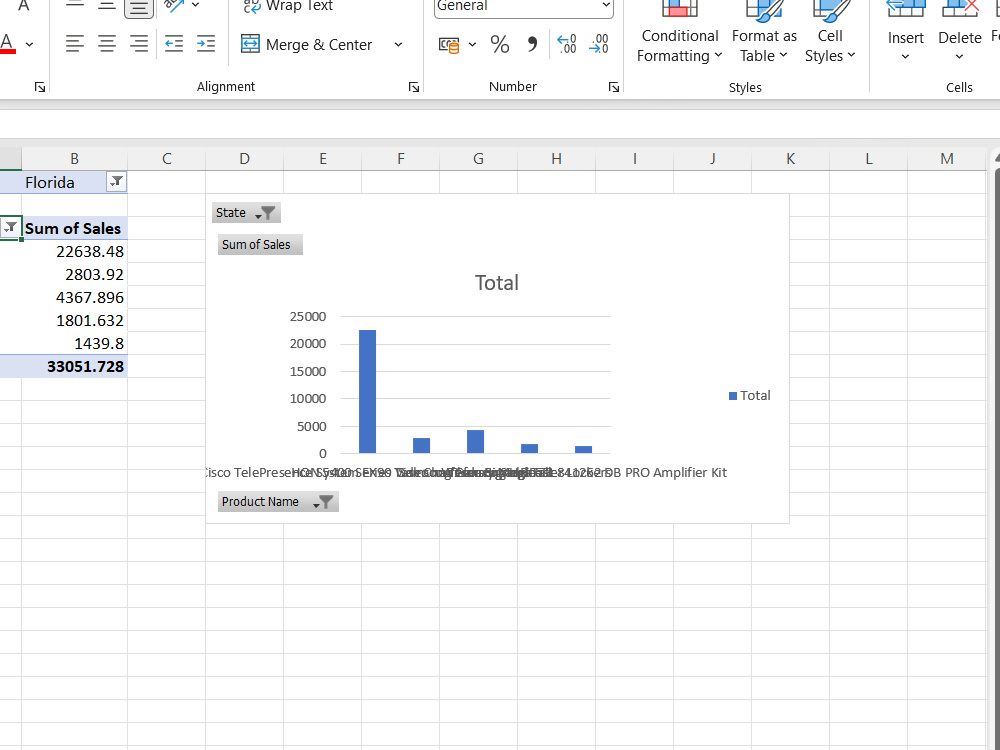1000x750 pixels.
Task: Decrease indent of cell contents
Action: pyautogui.click(x=173, y=44)
